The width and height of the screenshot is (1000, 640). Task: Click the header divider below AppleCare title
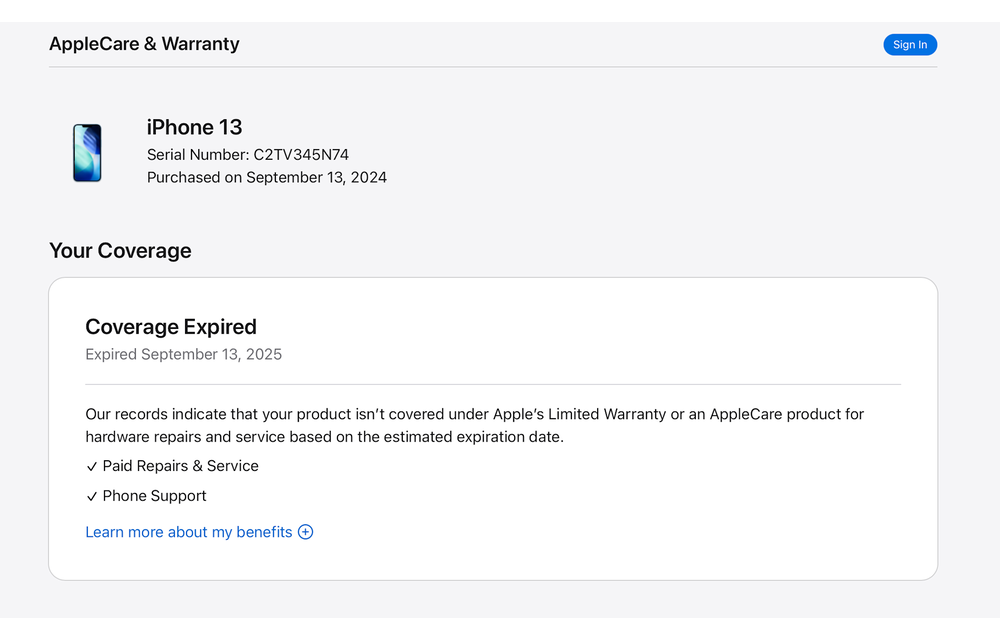tap(493, 67)
